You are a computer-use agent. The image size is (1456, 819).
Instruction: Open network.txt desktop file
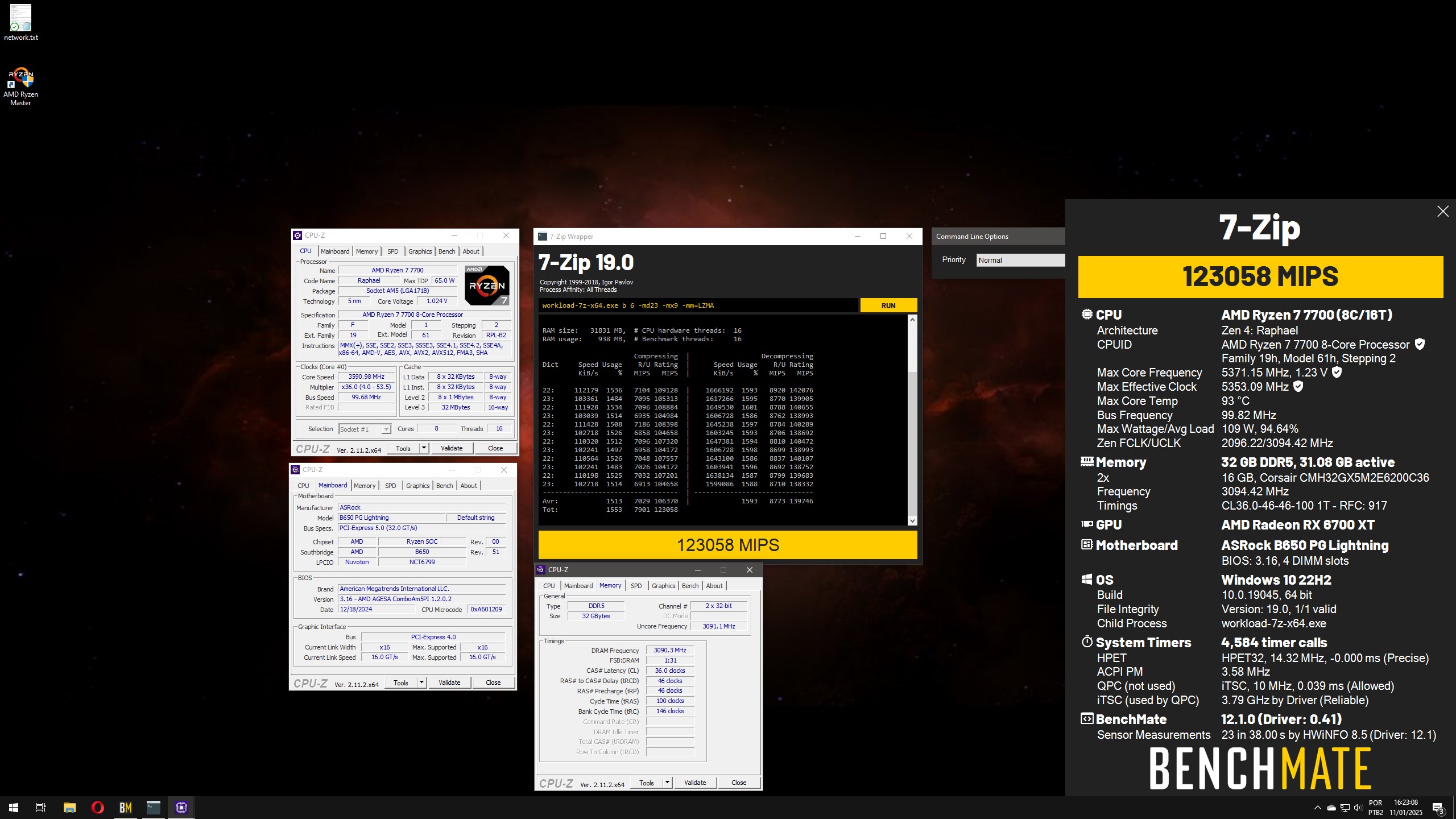tap(21, 23)
